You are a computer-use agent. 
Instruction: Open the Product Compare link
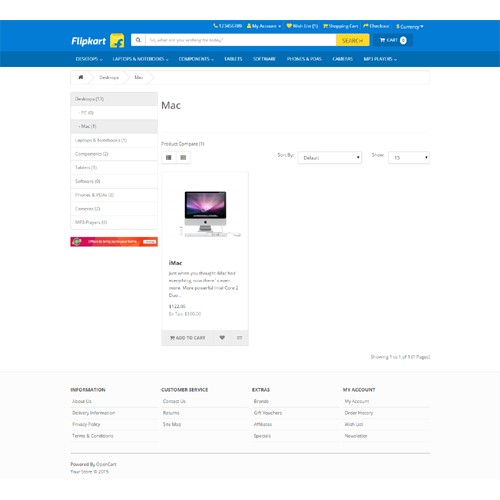pyautogui.click(x=183, y=144)
